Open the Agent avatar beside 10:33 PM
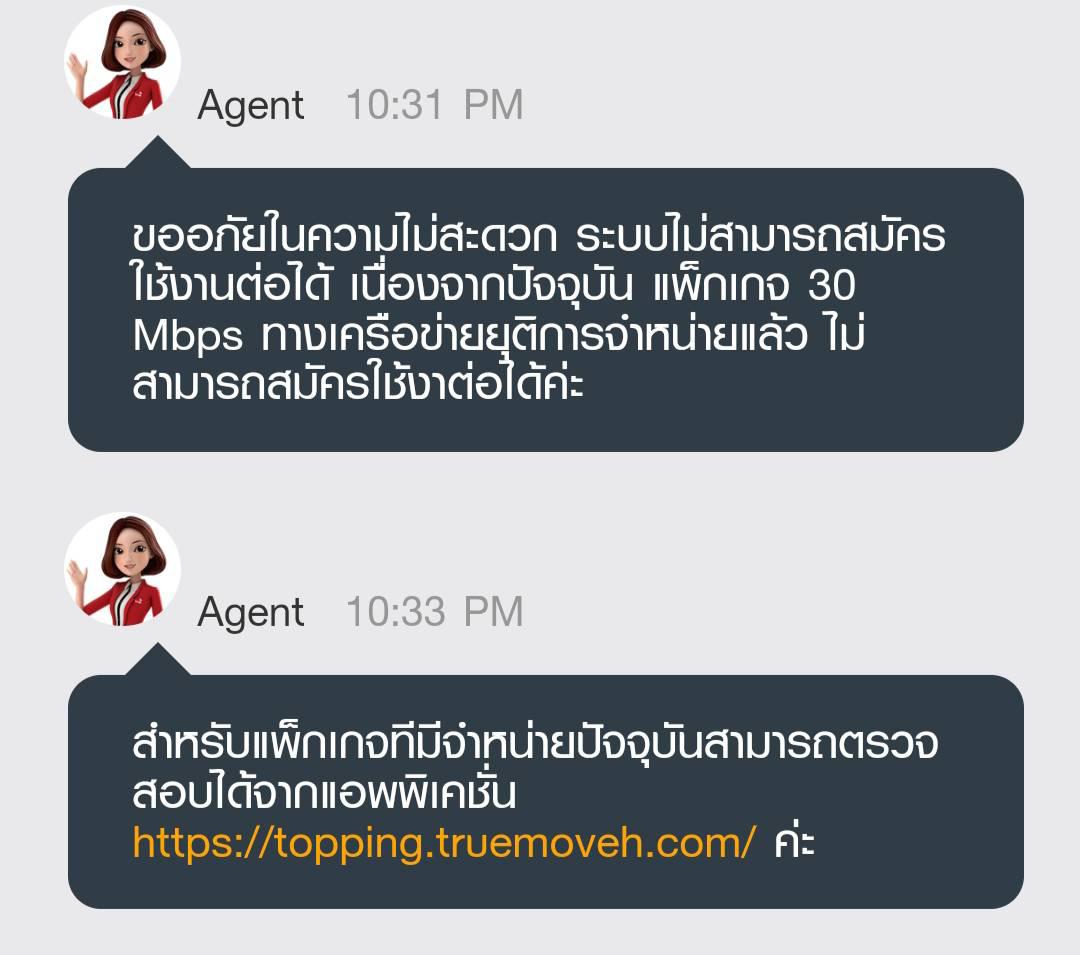The height and width of the screenshot is (955, 1080). pyautogui.click(x=123, y=570)
